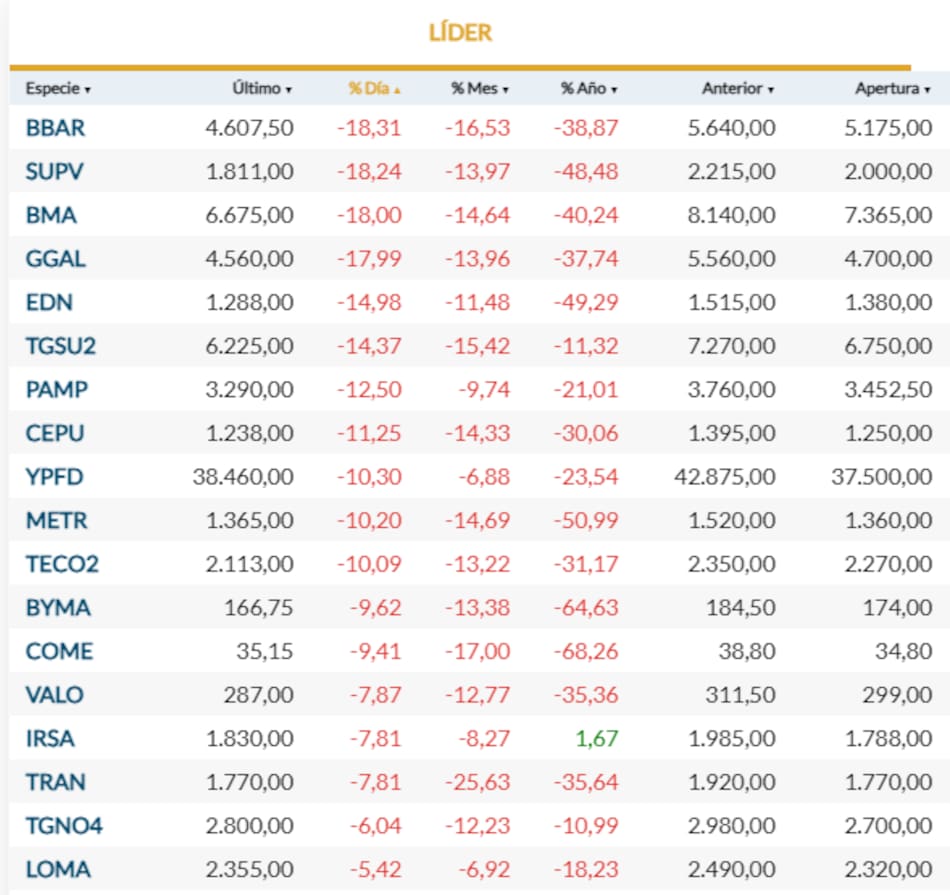Open the GGAL stock page

click(55, 258)
